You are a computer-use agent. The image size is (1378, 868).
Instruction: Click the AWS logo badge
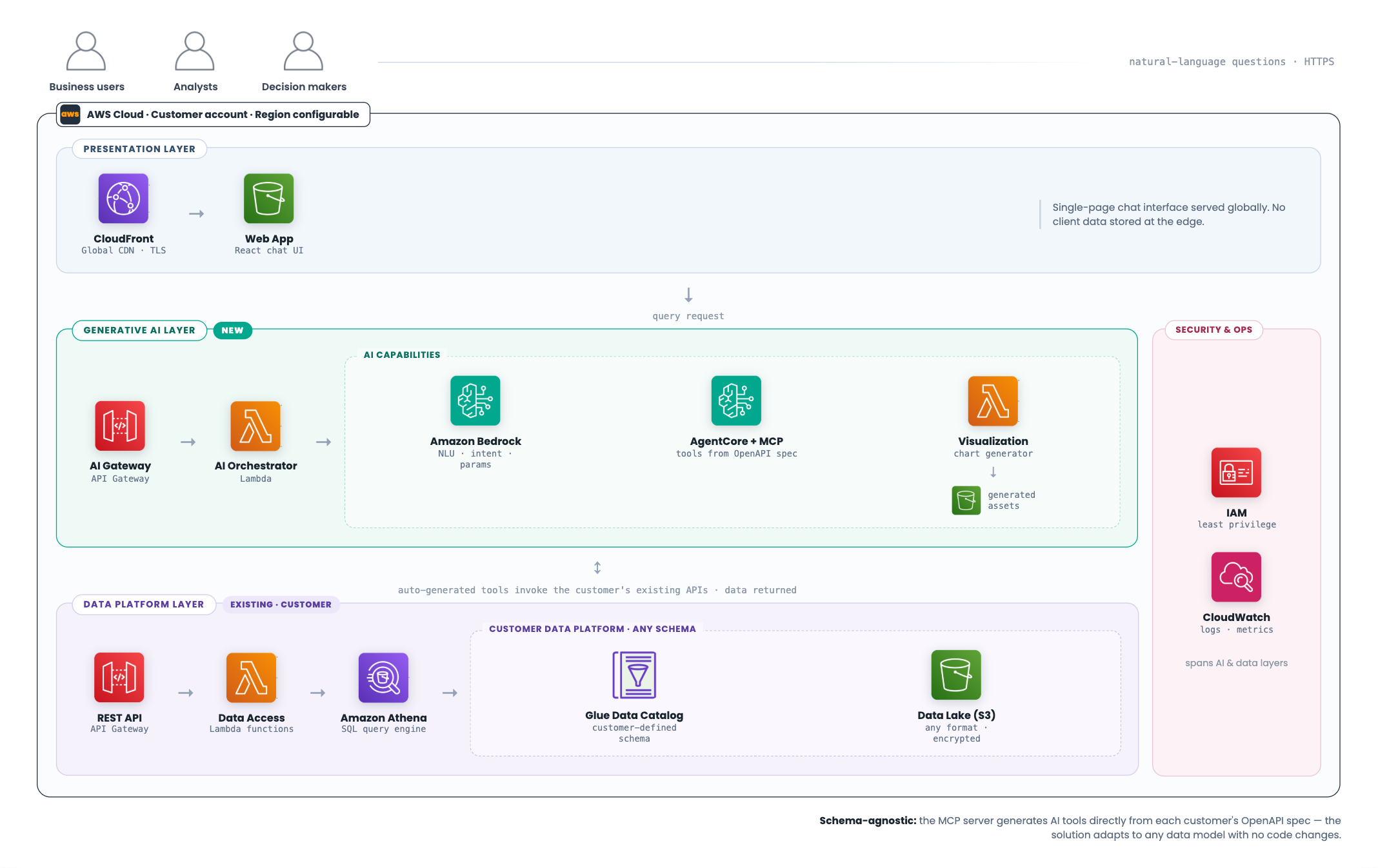[70, 114]
